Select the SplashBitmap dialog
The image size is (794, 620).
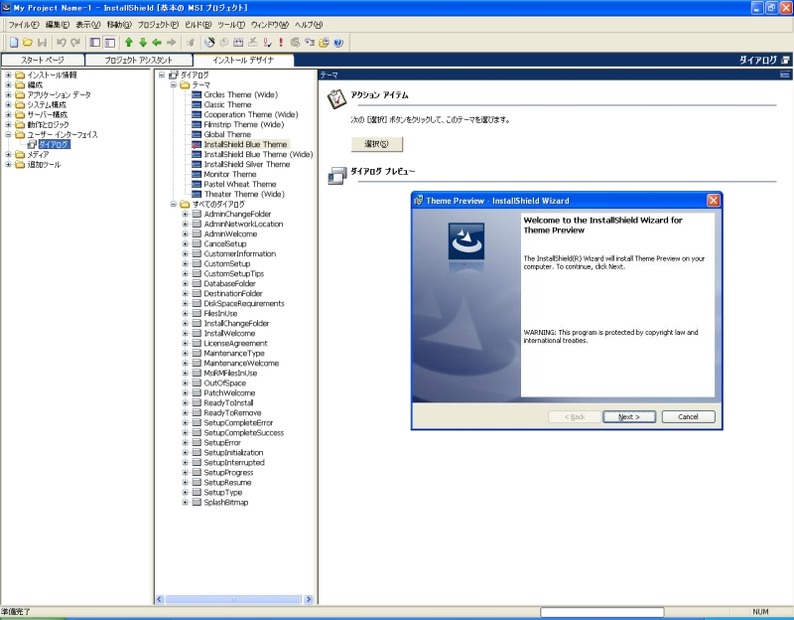coord(226,502)
